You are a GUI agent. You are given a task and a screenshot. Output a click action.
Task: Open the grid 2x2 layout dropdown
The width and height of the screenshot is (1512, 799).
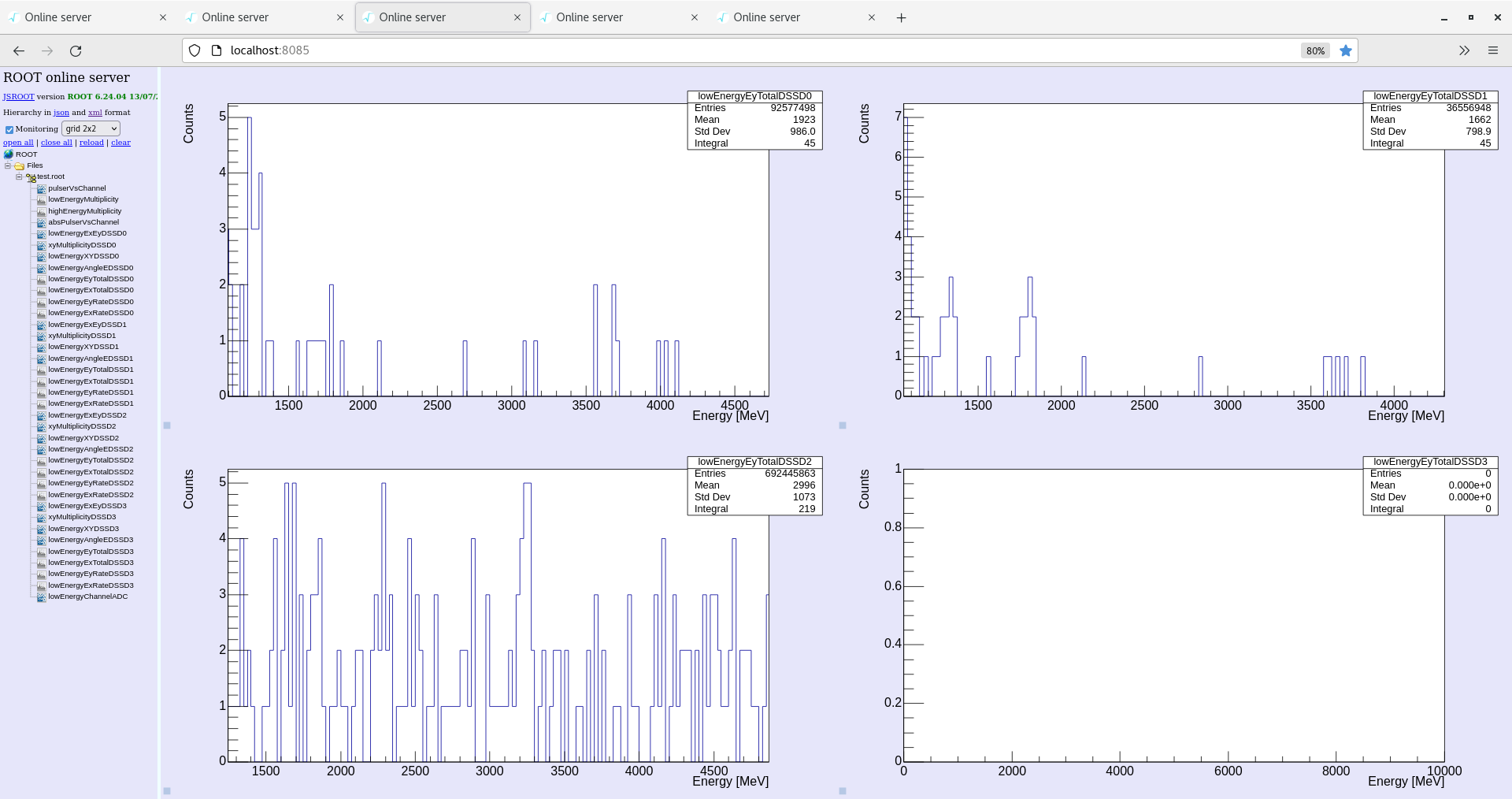(90, 128)
